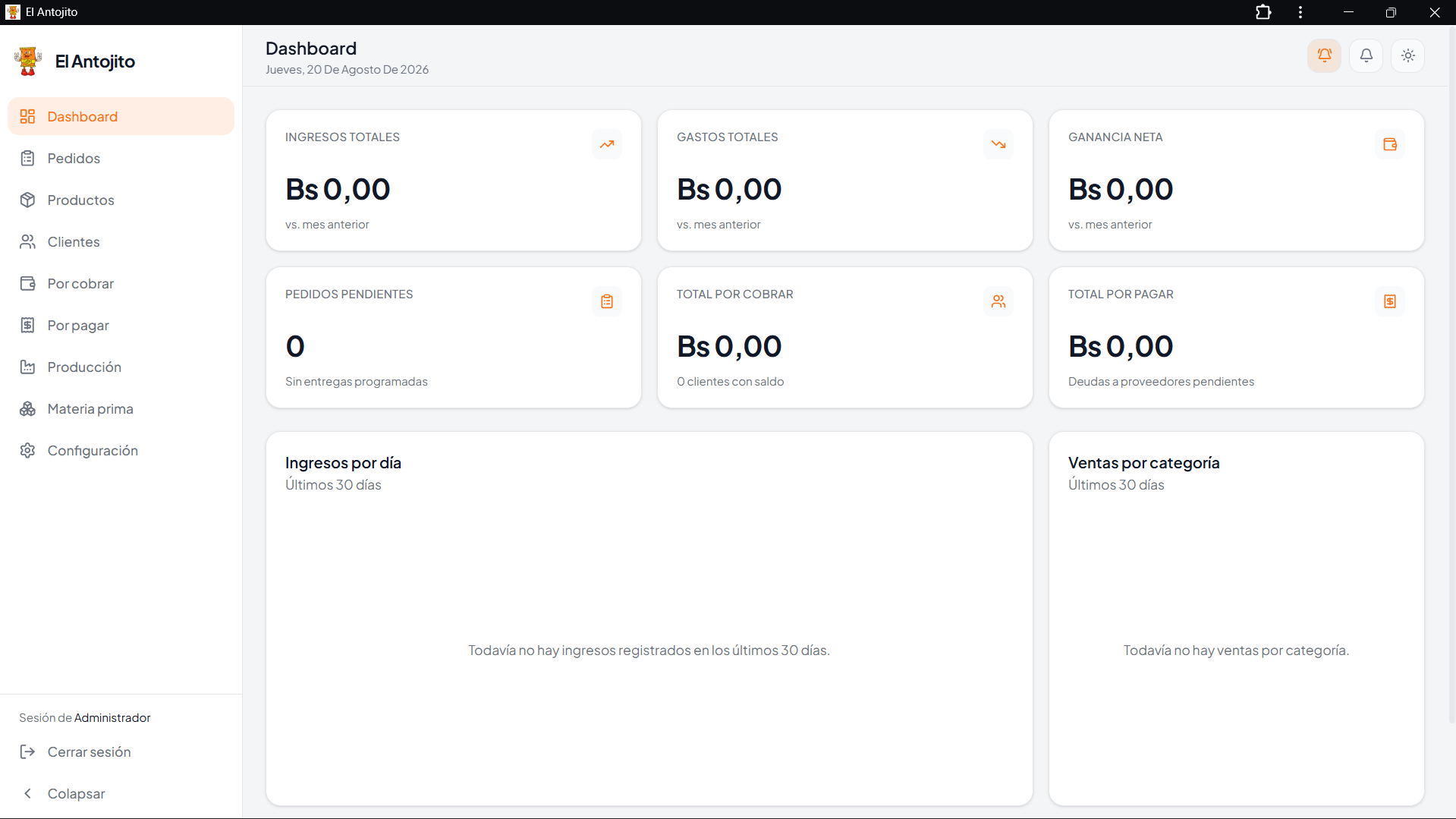Click the Colapsar label
Viewport: 1456px width, 819px height.
coord(76,793)
